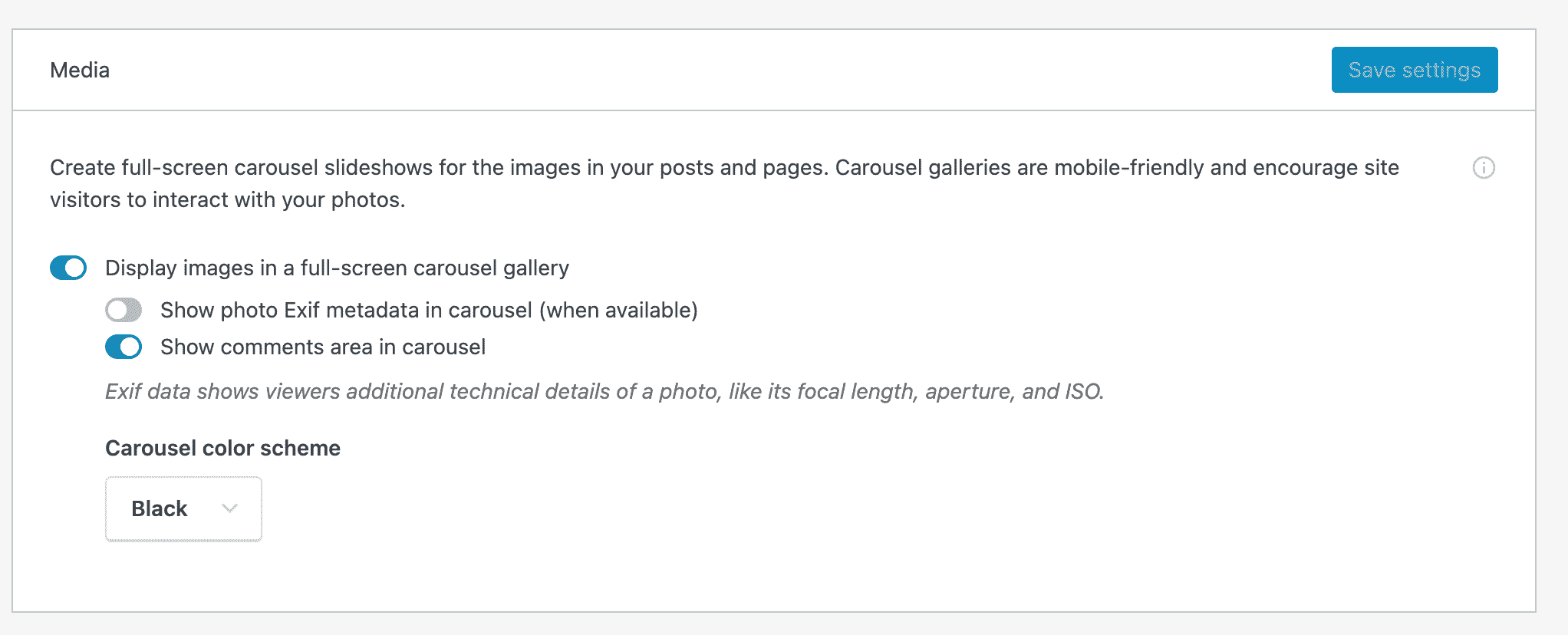
Task: Disable the comments area in carousel toggle
Action: 124,347
